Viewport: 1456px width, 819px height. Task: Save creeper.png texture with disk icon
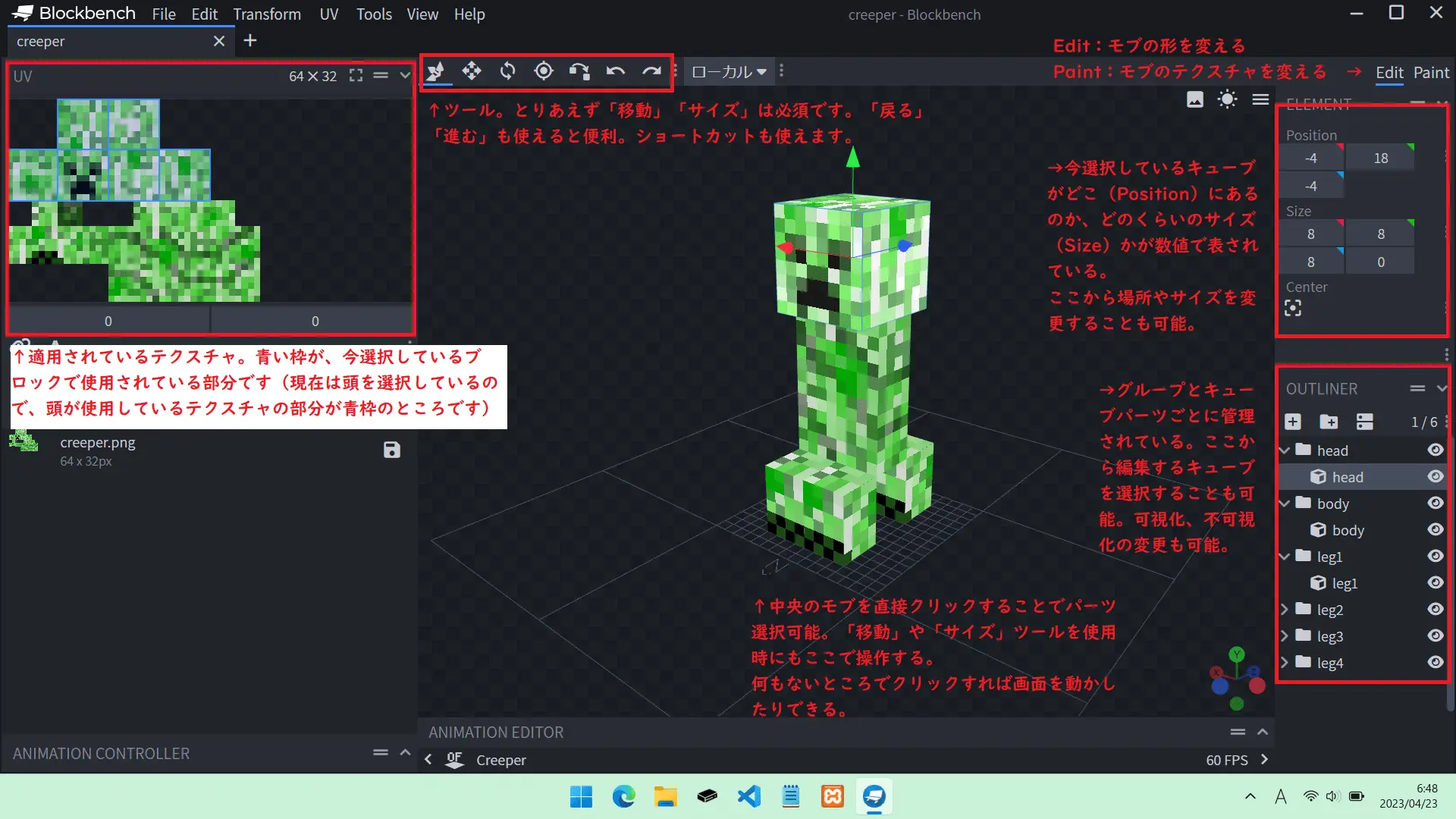click(x=391, y=450)
